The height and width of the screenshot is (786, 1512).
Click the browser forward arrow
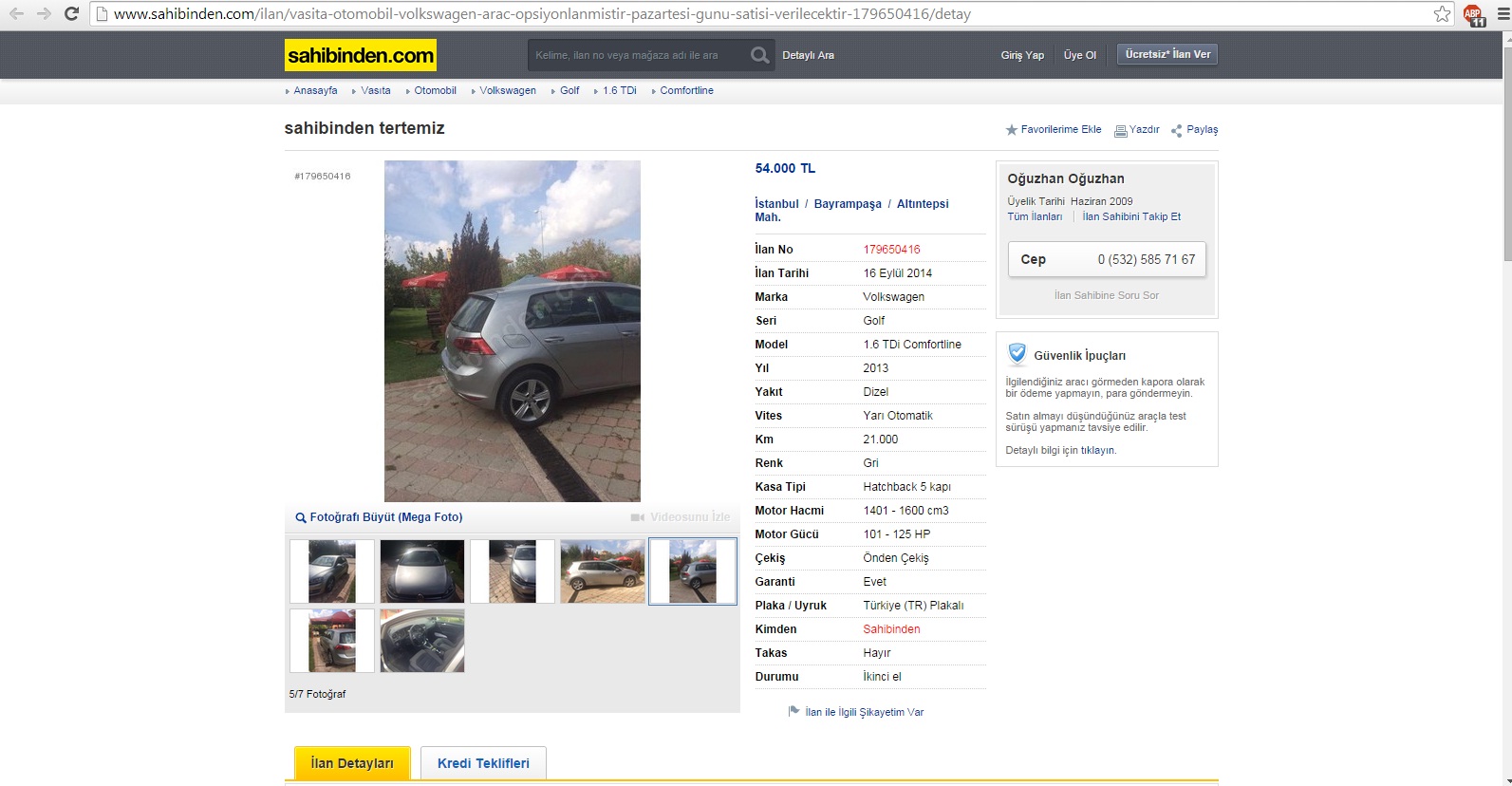tap(44, 13)
